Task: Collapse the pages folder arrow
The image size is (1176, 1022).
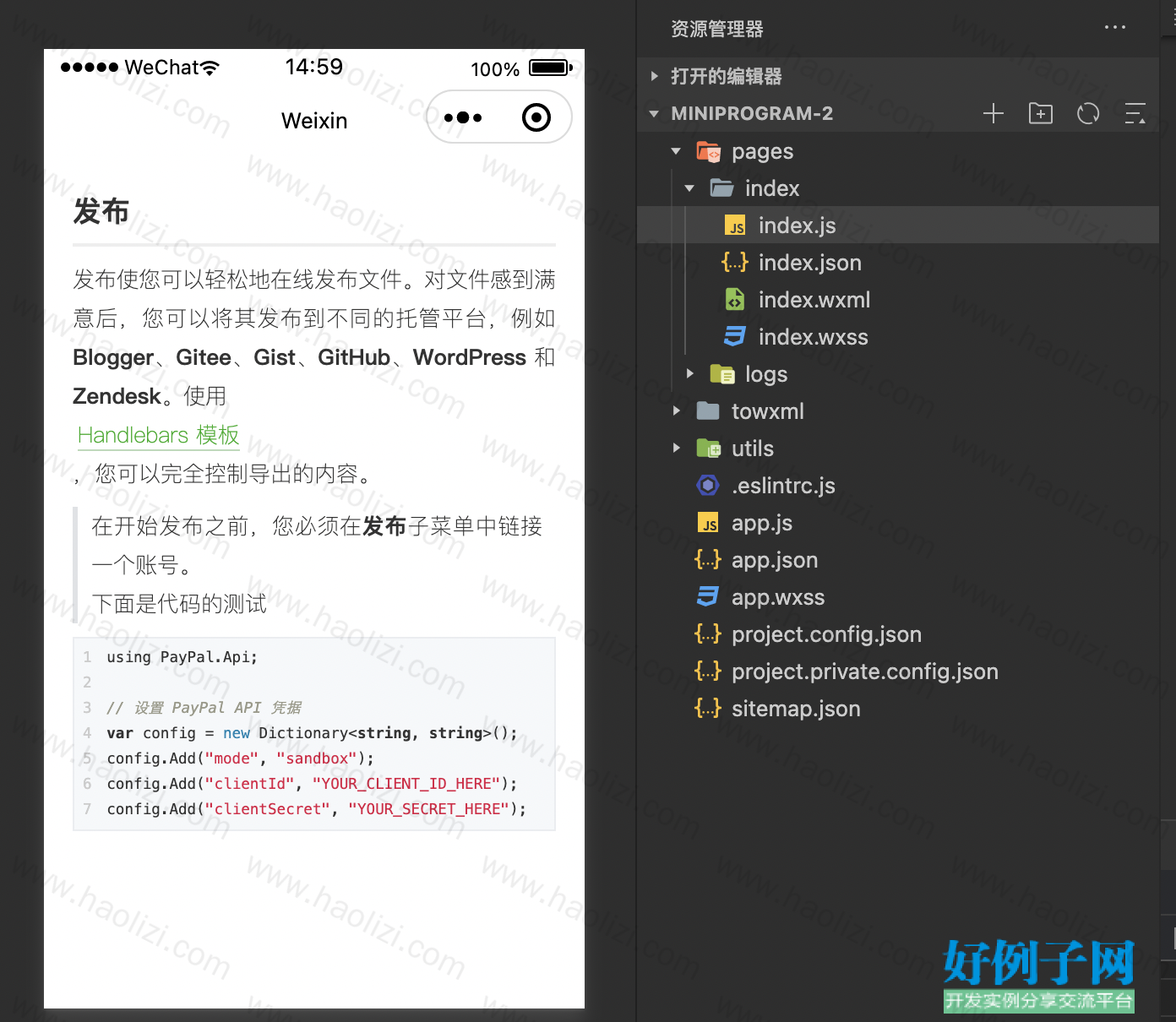Action: 676,151
